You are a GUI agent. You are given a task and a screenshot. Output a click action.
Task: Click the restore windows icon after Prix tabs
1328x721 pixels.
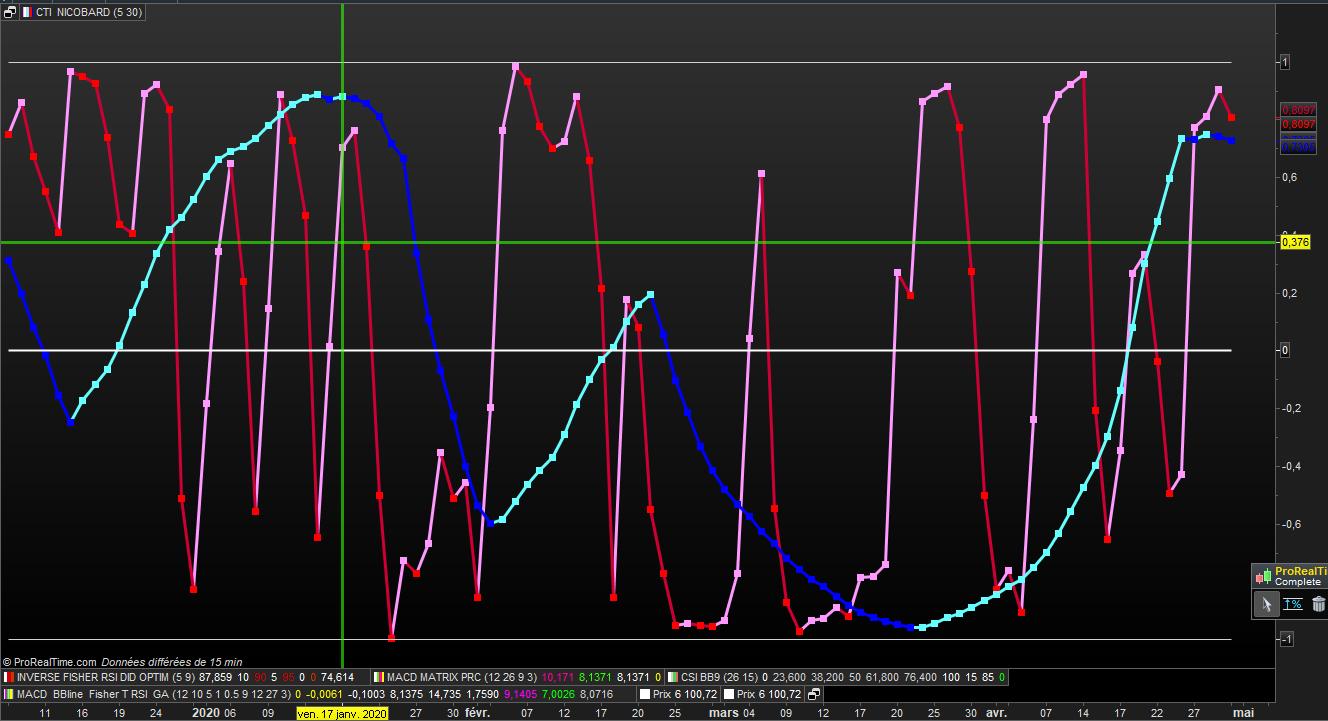(x=814, y=693)
